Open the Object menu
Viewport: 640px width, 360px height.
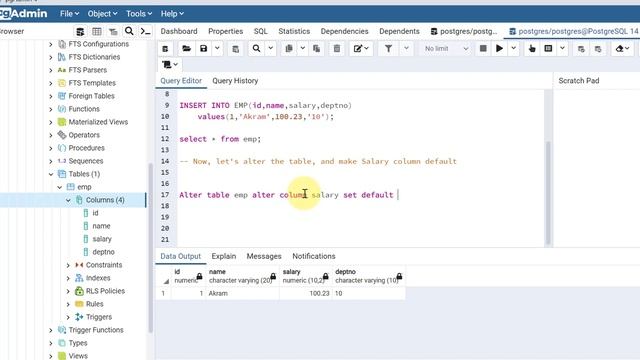[x=102, y=14]
